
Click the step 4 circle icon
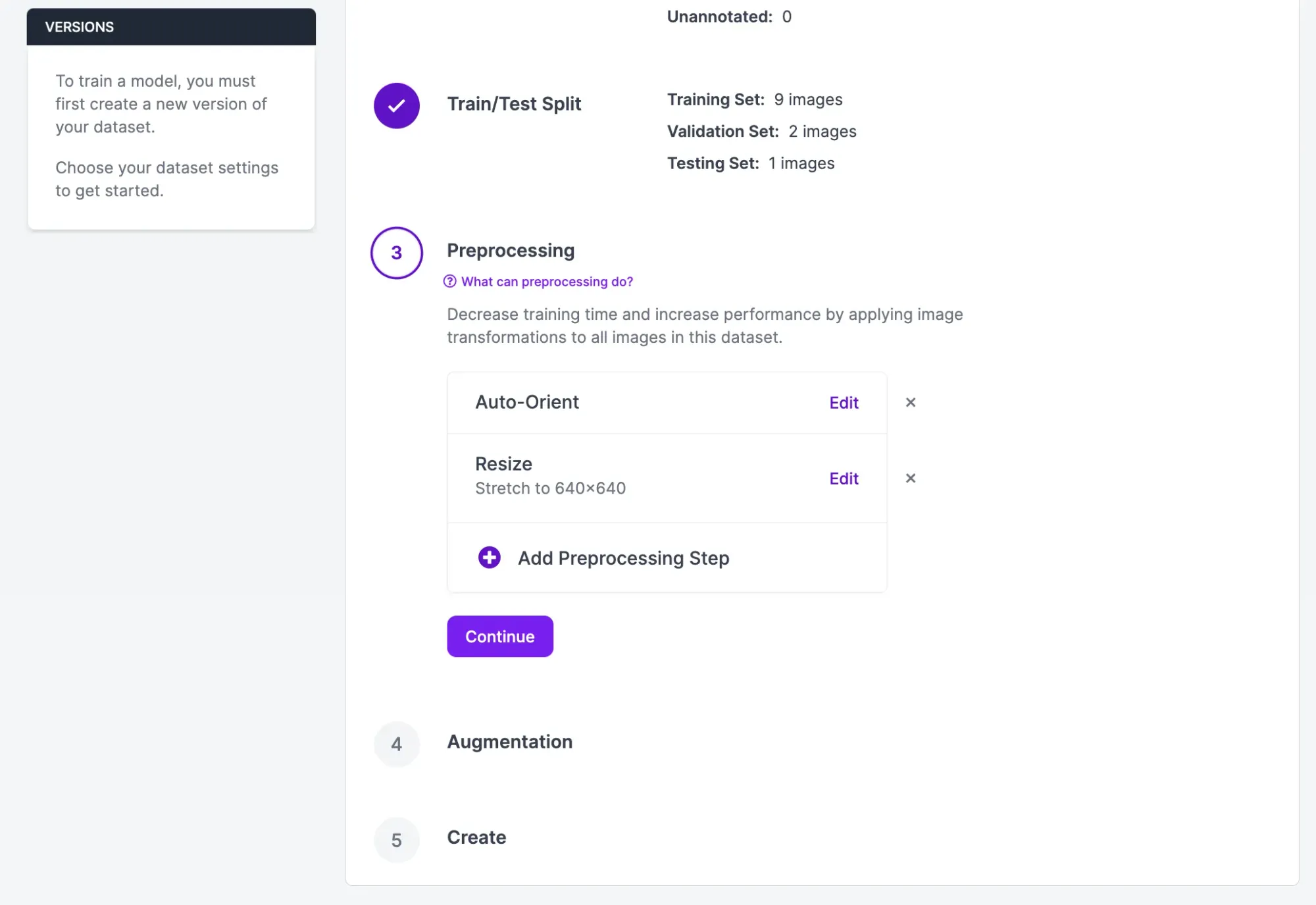[x=396, y=744]
